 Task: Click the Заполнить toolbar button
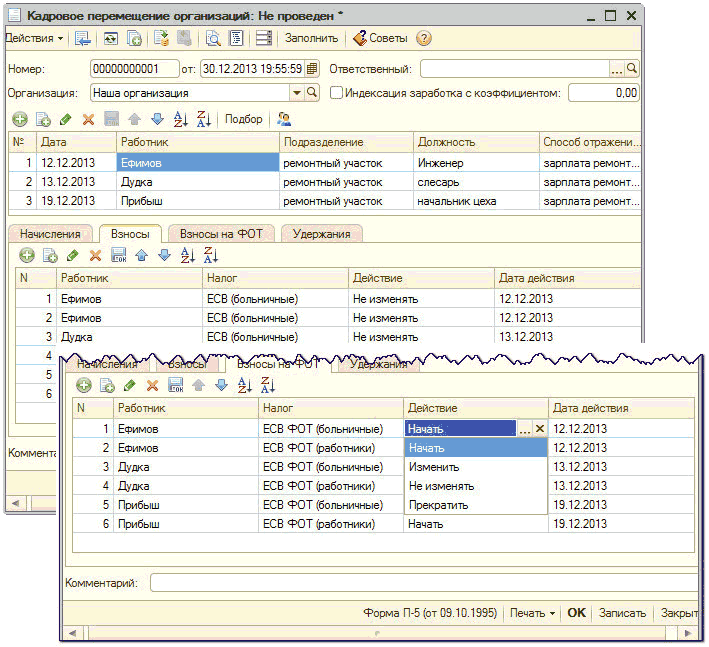click(x=311, y=38)
